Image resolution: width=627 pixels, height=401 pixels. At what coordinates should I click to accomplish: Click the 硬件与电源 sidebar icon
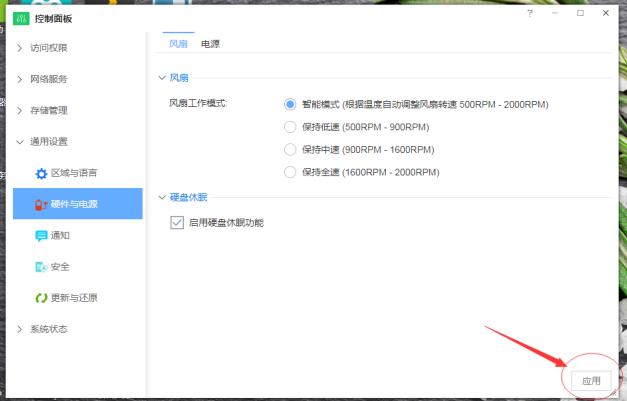pos(41,205)
